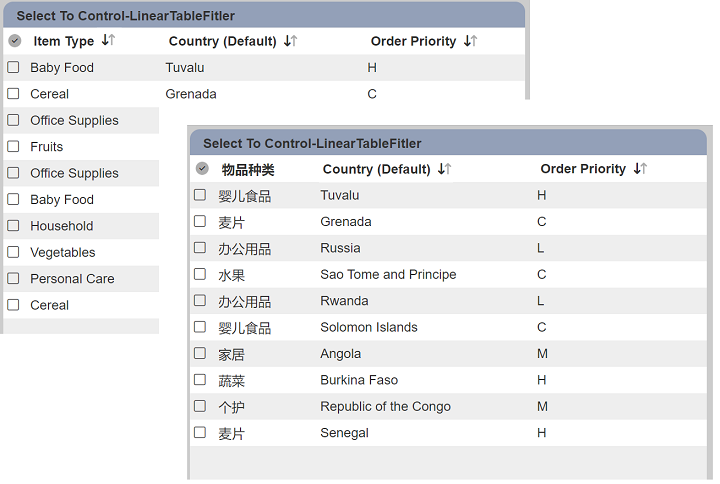This screenshot has width=720, height=484.
Task: Click the lower table's title bar
Action: [448, 143]
